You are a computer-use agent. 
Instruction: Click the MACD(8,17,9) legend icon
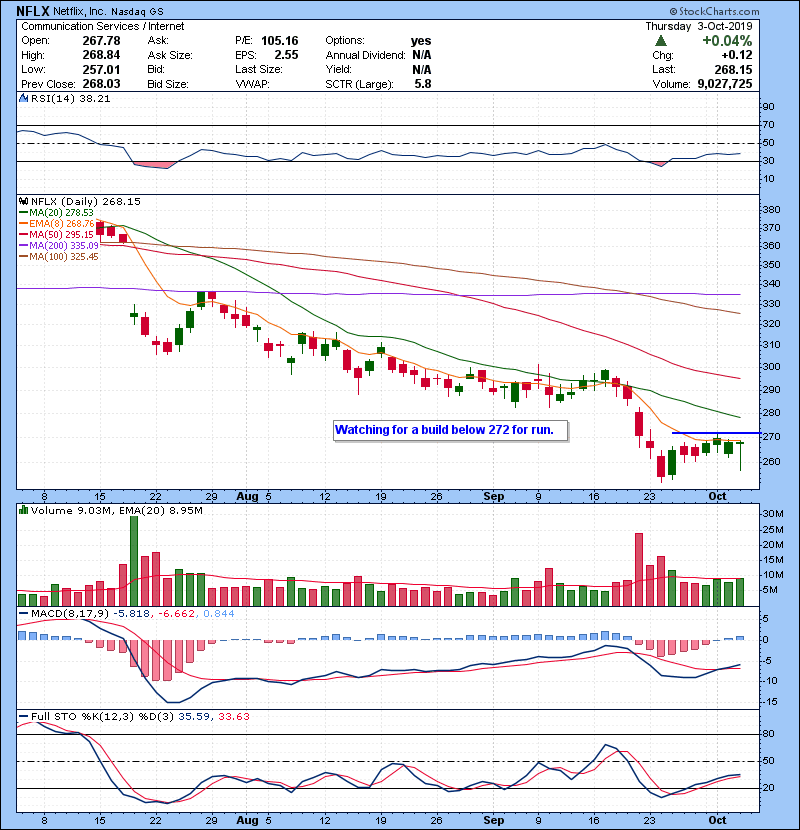tap(23, 613)
